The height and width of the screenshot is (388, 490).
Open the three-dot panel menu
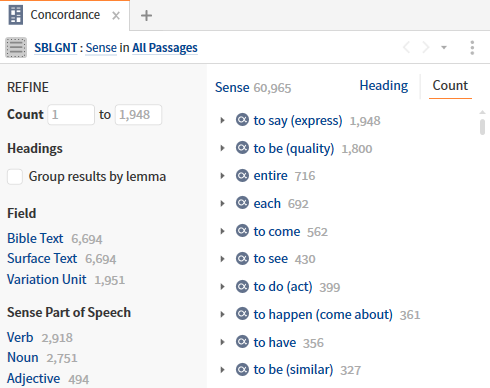(x=472, y=48)
